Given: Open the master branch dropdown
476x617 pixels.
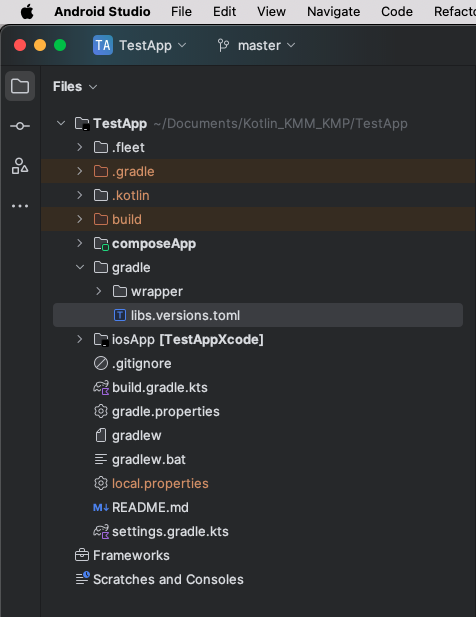Looking at the screenshot, I should pyautogui.click(x=266, y=45).
